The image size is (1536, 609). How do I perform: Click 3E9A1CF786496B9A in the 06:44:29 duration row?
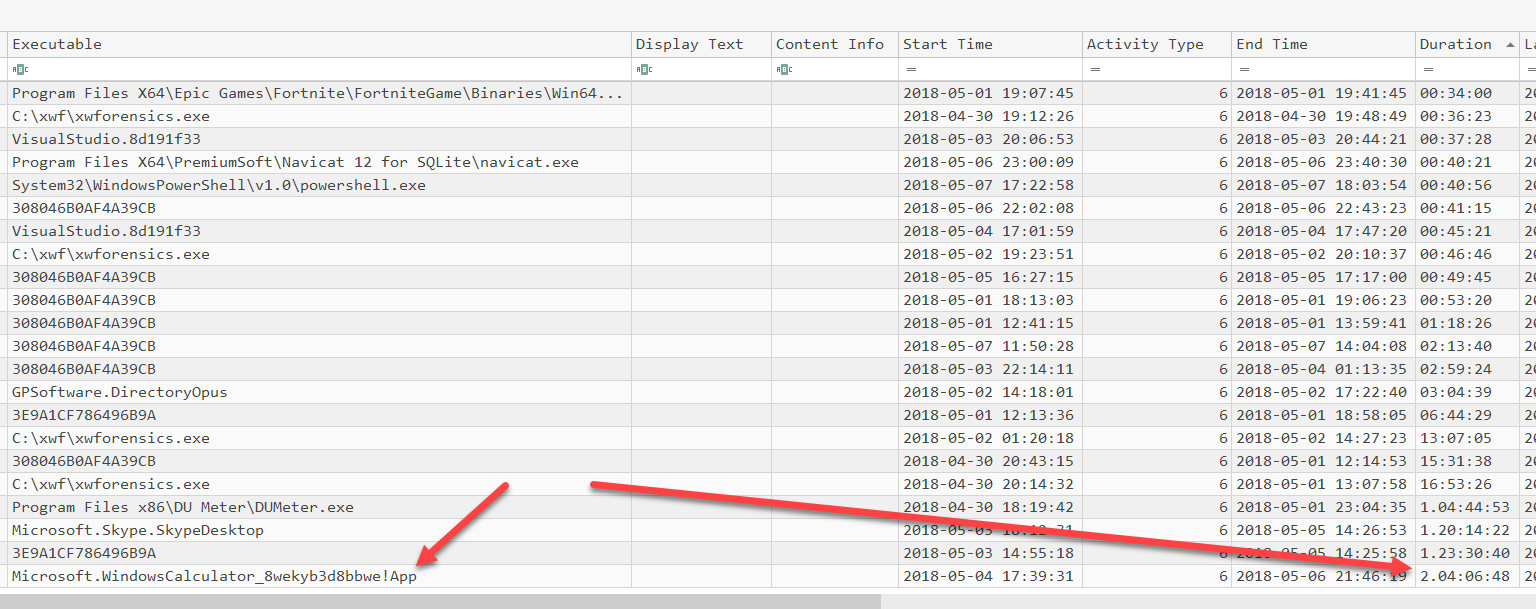pos(83,415)
